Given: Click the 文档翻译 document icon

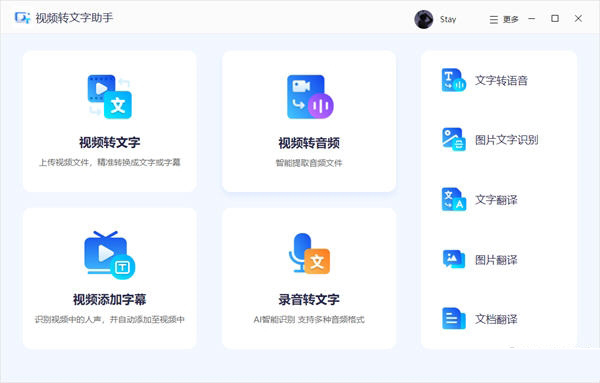Looking at the screenshot, I should pos(453,318).
